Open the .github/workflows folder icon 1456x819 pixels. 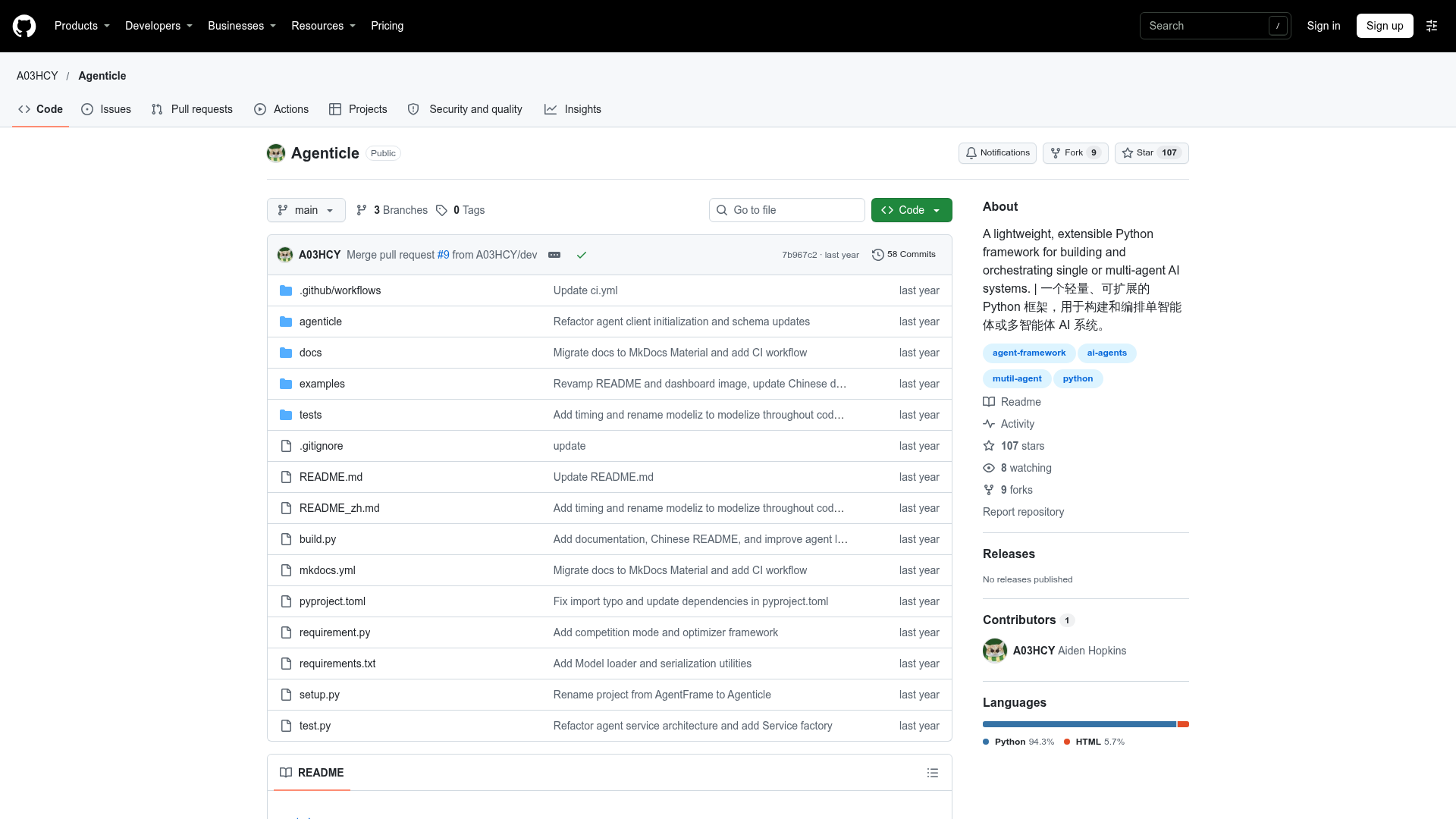tap(286, 290)
